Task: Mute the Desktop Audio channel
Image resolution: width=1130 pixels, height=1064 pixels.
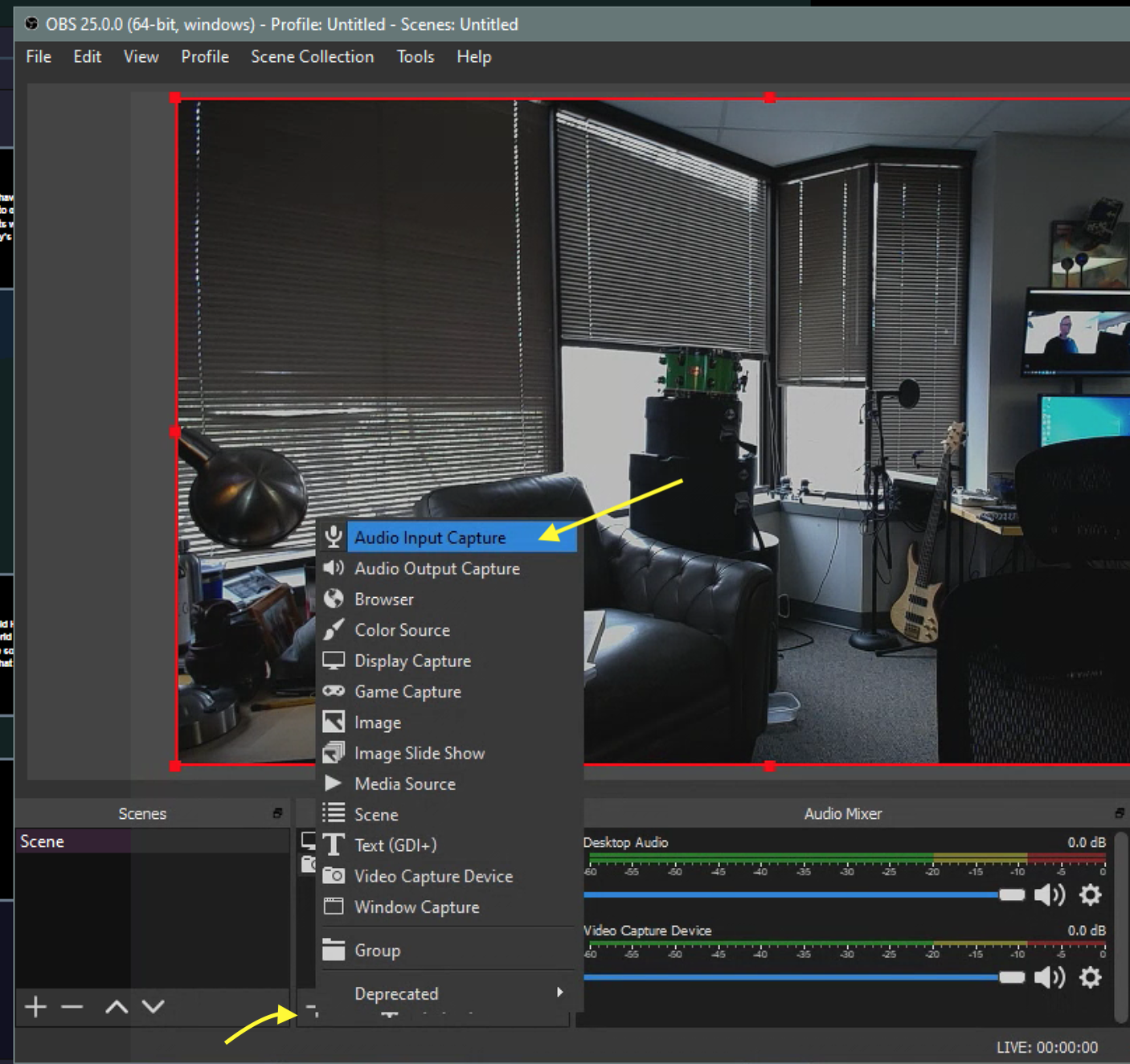Action: [1049, 894]
